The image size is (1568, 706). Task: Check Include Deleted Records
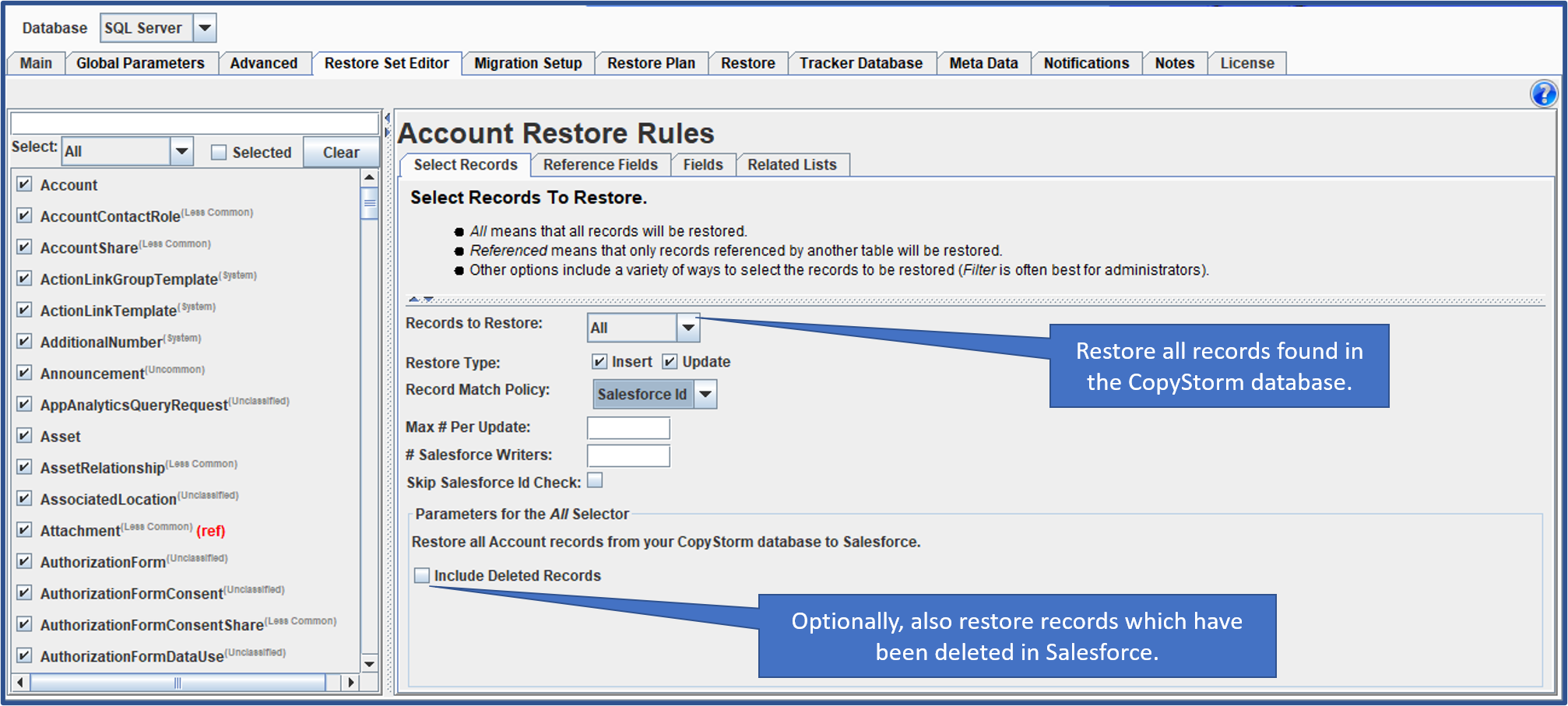(422, 575)
